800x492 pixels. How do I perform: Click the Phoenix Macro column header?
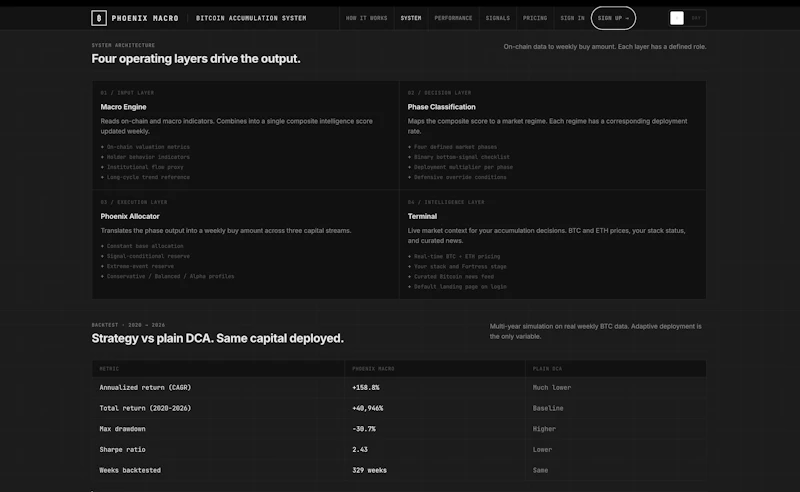coord(373,368)
